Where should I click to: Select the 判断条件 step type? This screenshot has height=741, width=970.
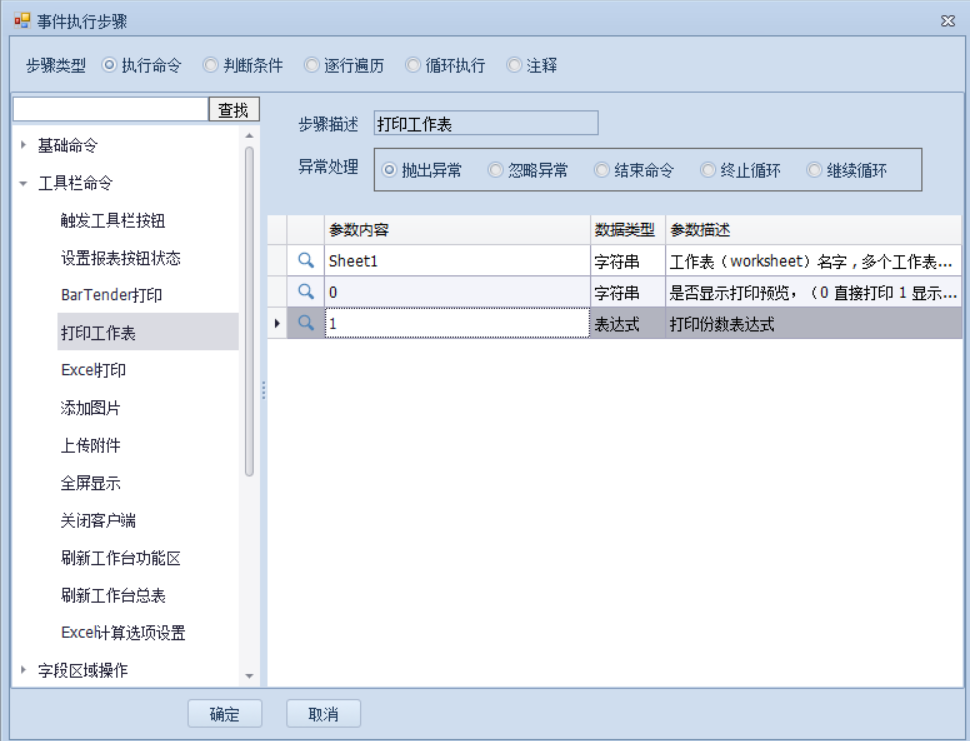(211, 66)
